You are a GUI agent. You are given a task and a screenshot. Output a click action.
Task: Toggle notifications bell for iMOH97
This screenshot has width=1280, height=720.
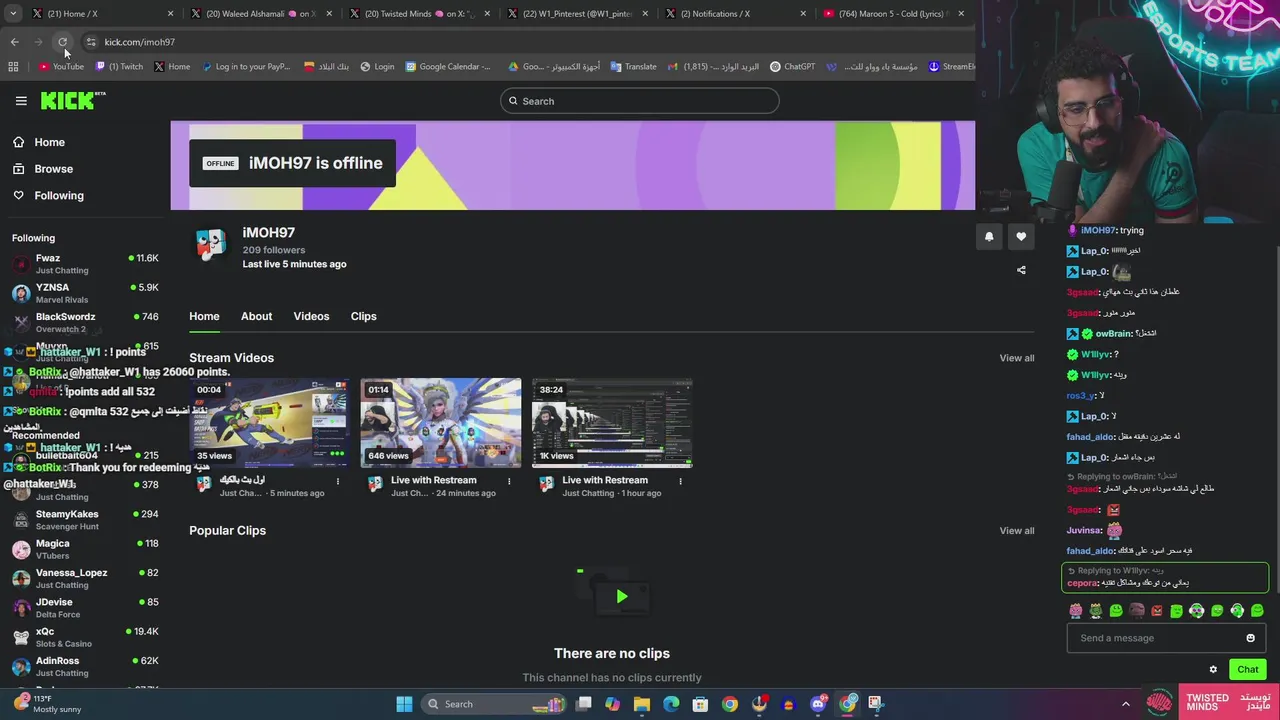coord(989,237)
